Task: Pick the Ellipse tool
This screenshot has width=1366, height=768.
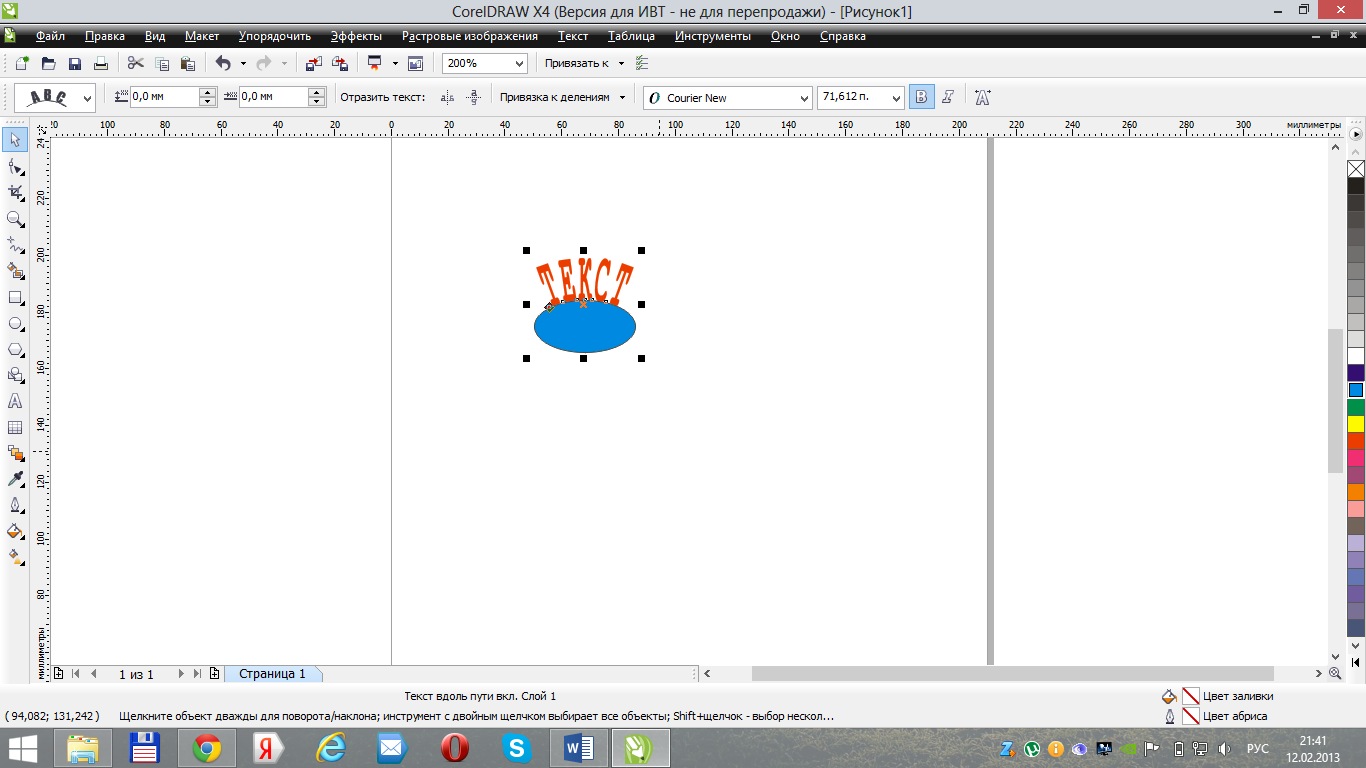Action: click(x=15, y=324)
